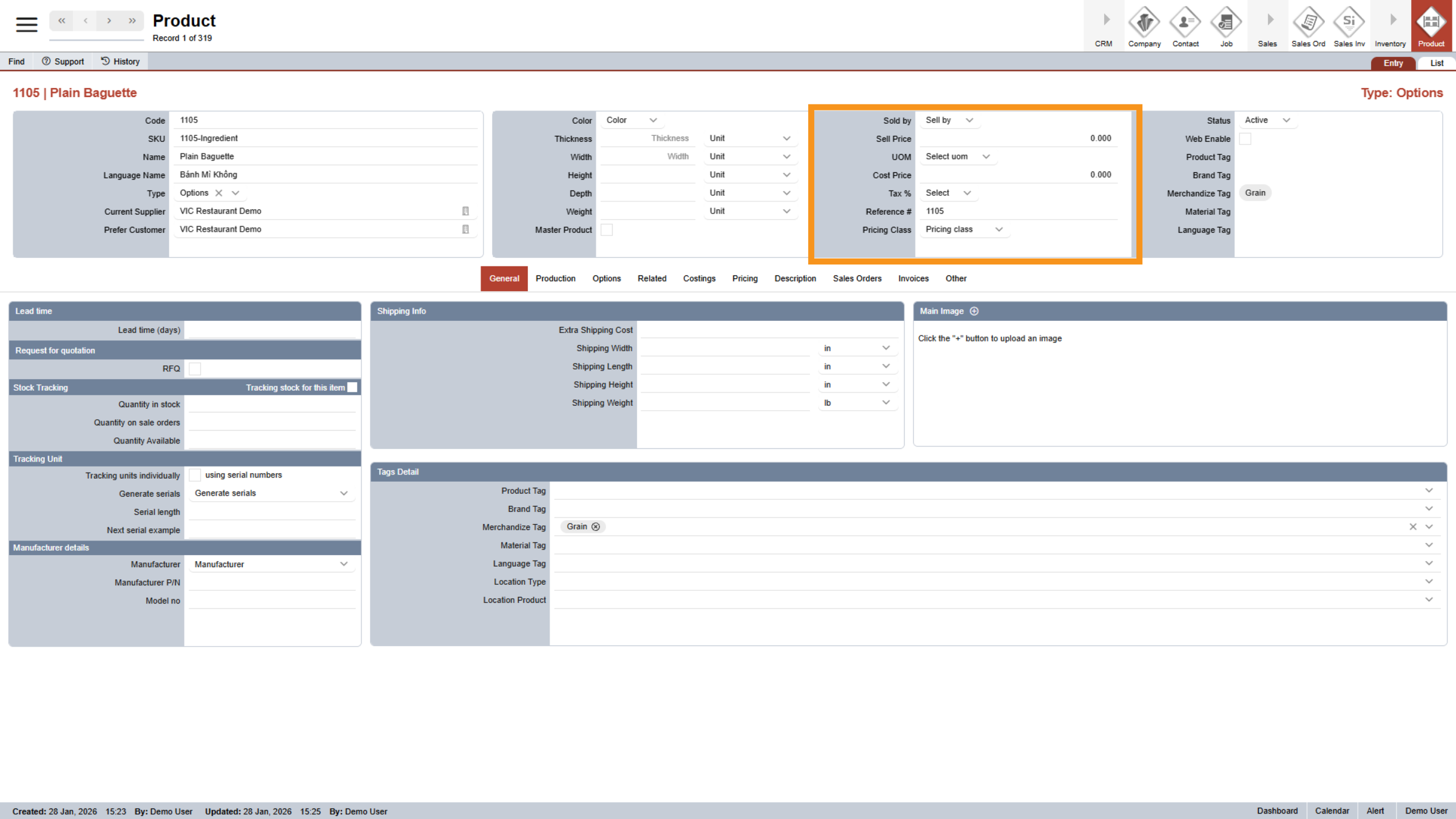Image resolution: width=1456 pixels, height=819 pixels.
Task: Open the hamburger navigation menu
Action: pos(26,24)
